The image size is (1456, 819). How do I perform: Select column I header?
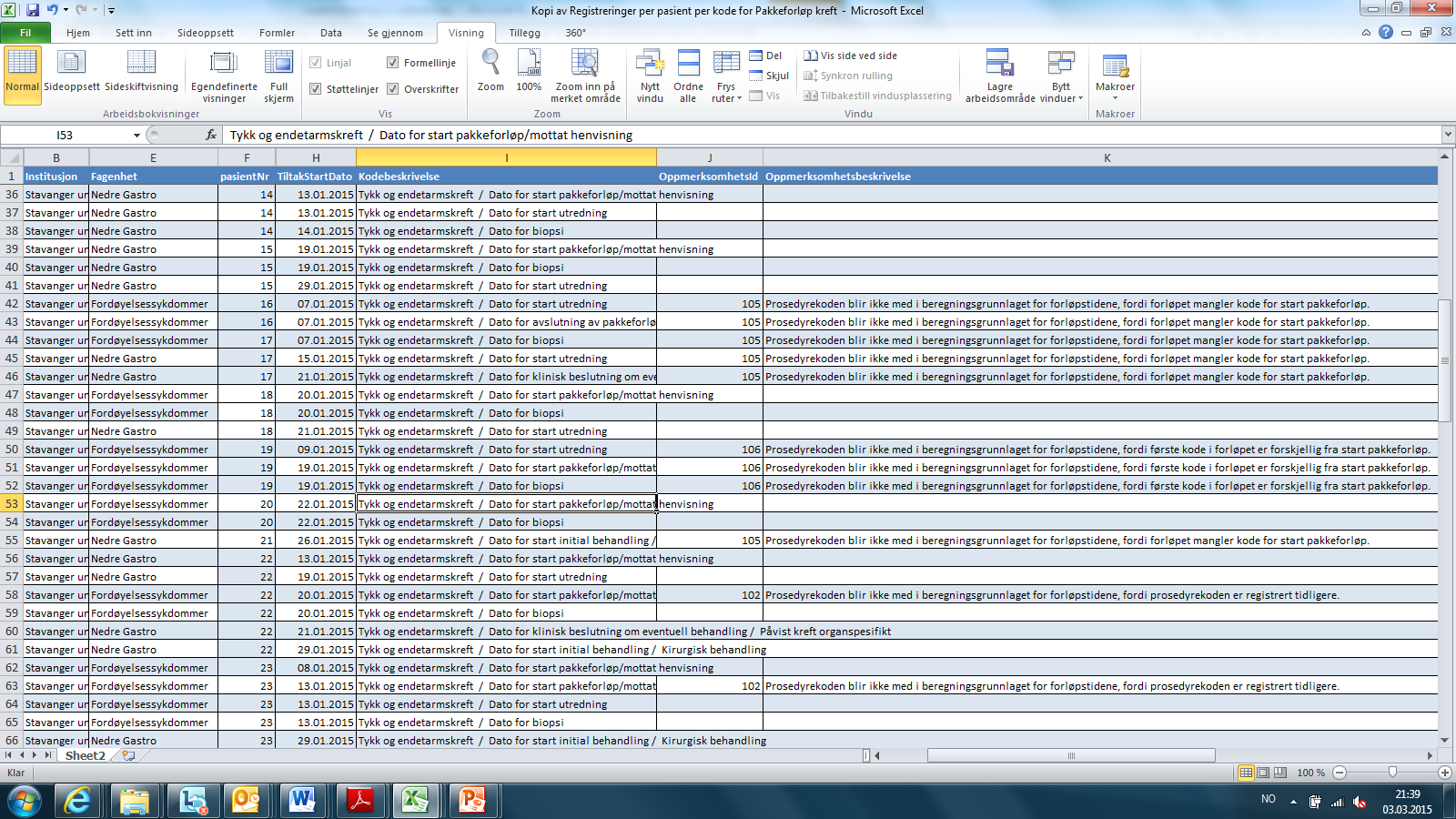506,158
